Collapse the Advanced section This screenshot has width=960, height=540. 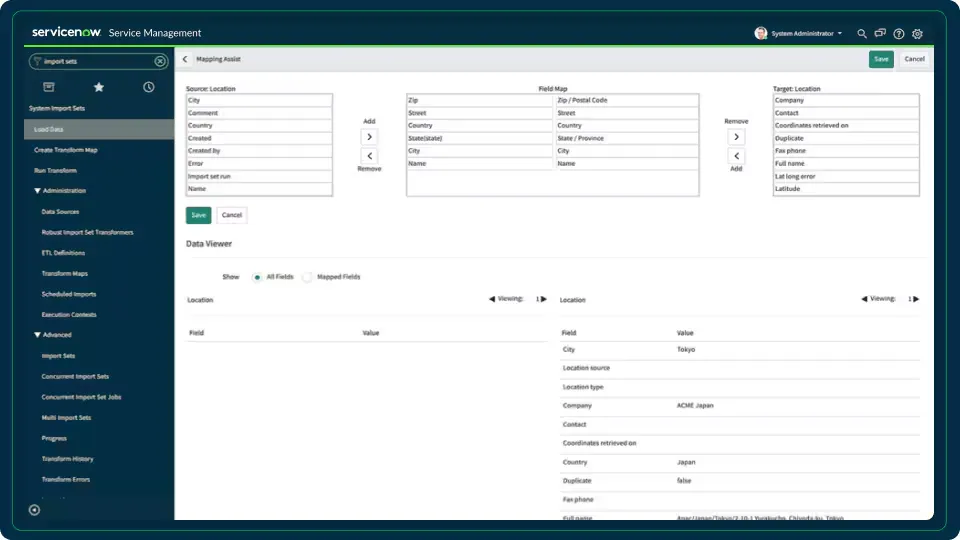(x=37, y=335)
